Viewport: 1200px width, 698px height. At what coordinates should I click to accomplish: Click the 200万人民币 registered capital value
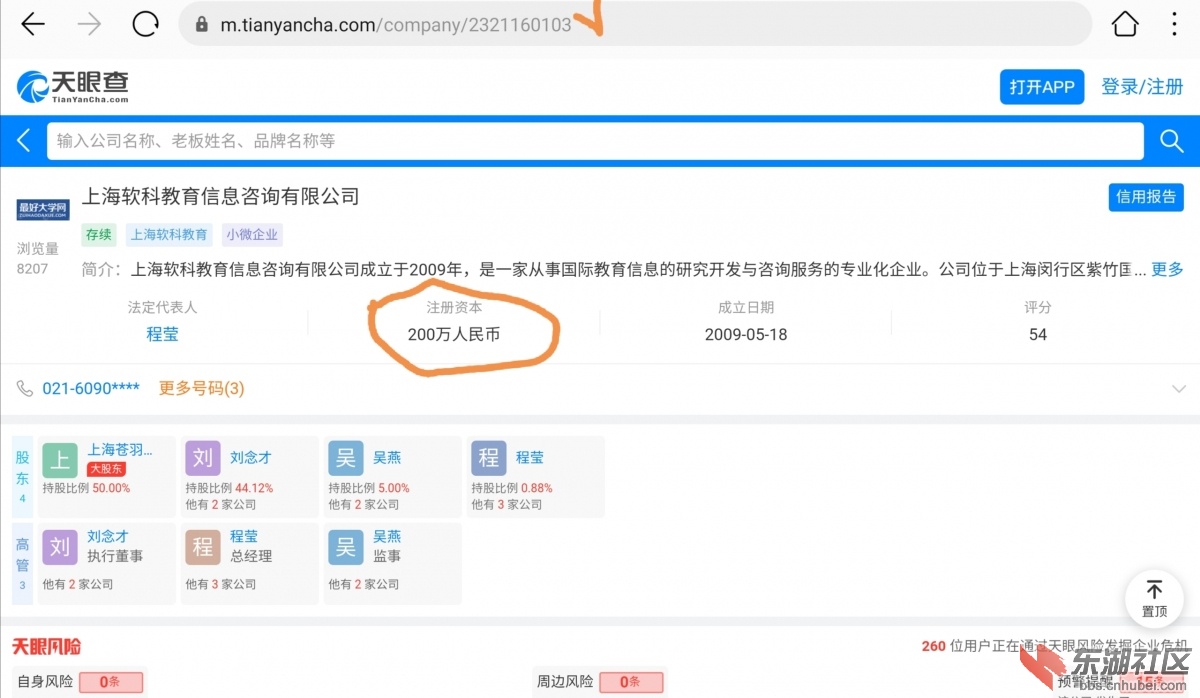point(454,334)
